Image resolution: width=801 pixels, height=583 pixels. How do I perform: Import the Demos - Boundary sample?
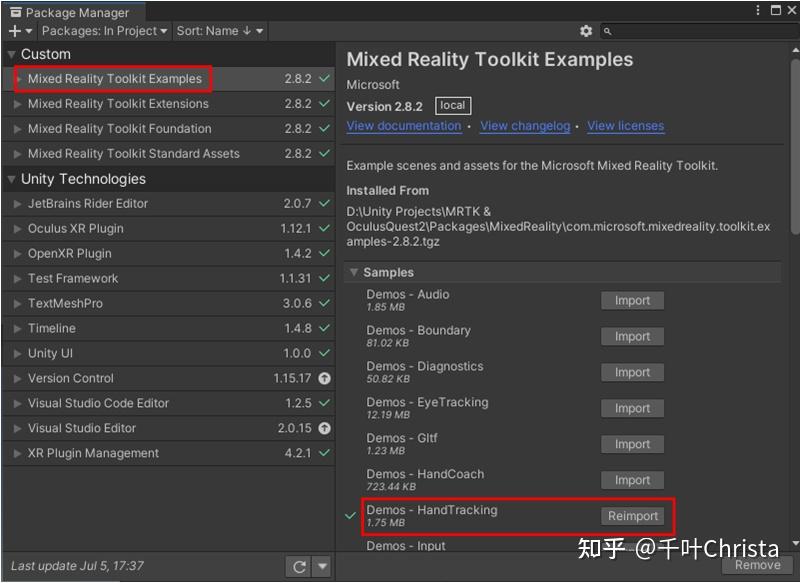coord(632,336)
